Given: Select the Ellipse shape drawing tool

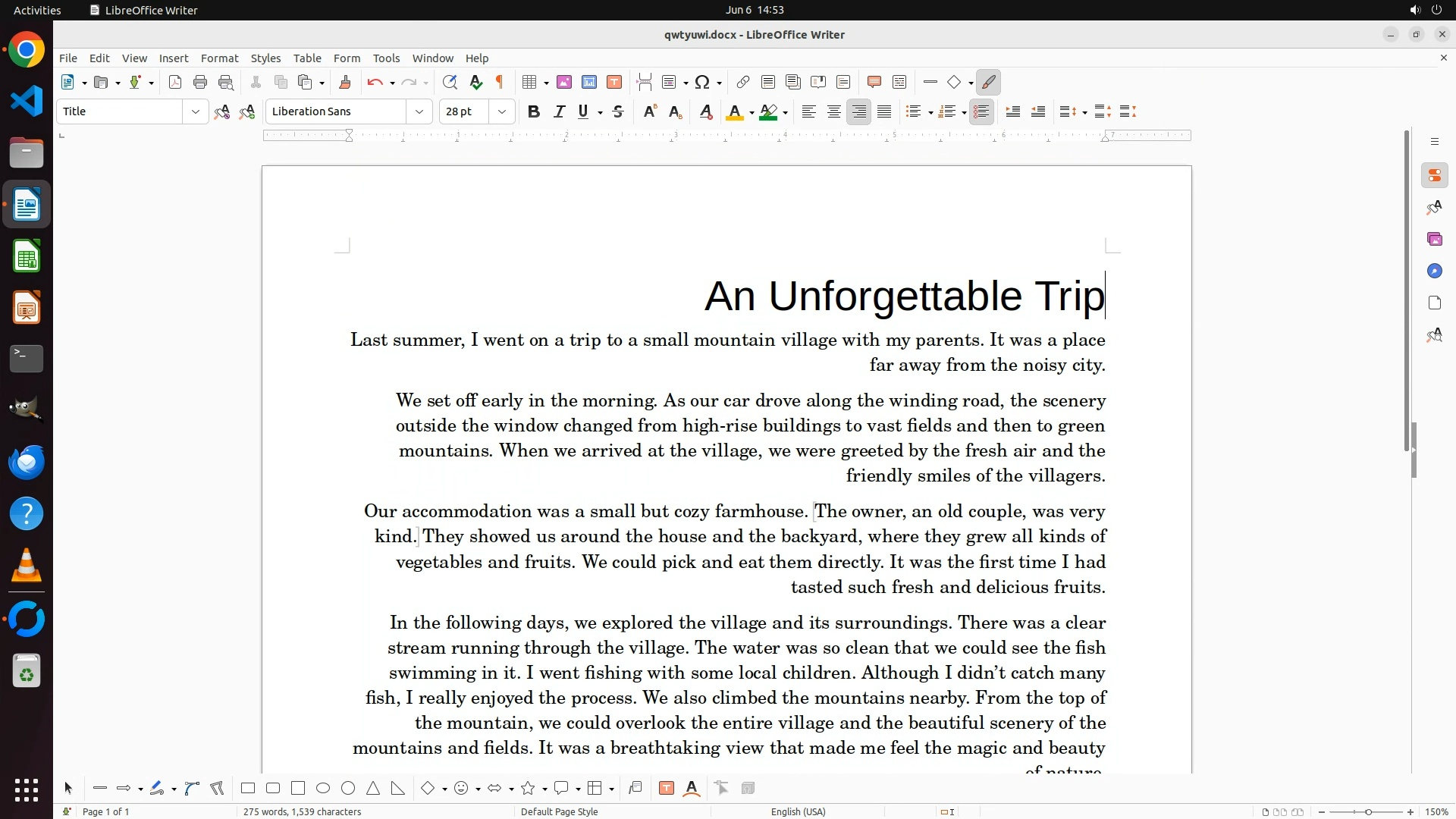Looking at the screenshot, I should point(323,788).
